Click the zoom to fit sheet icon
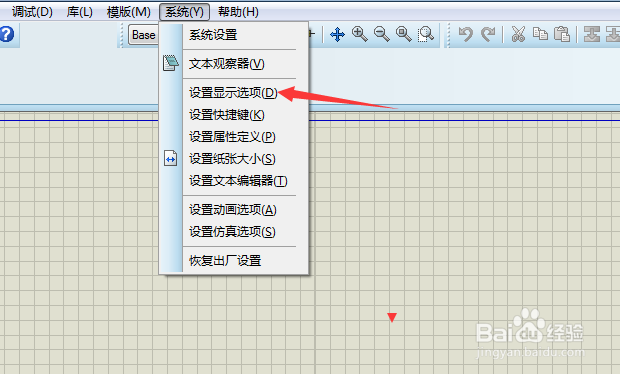 [404, 34]
